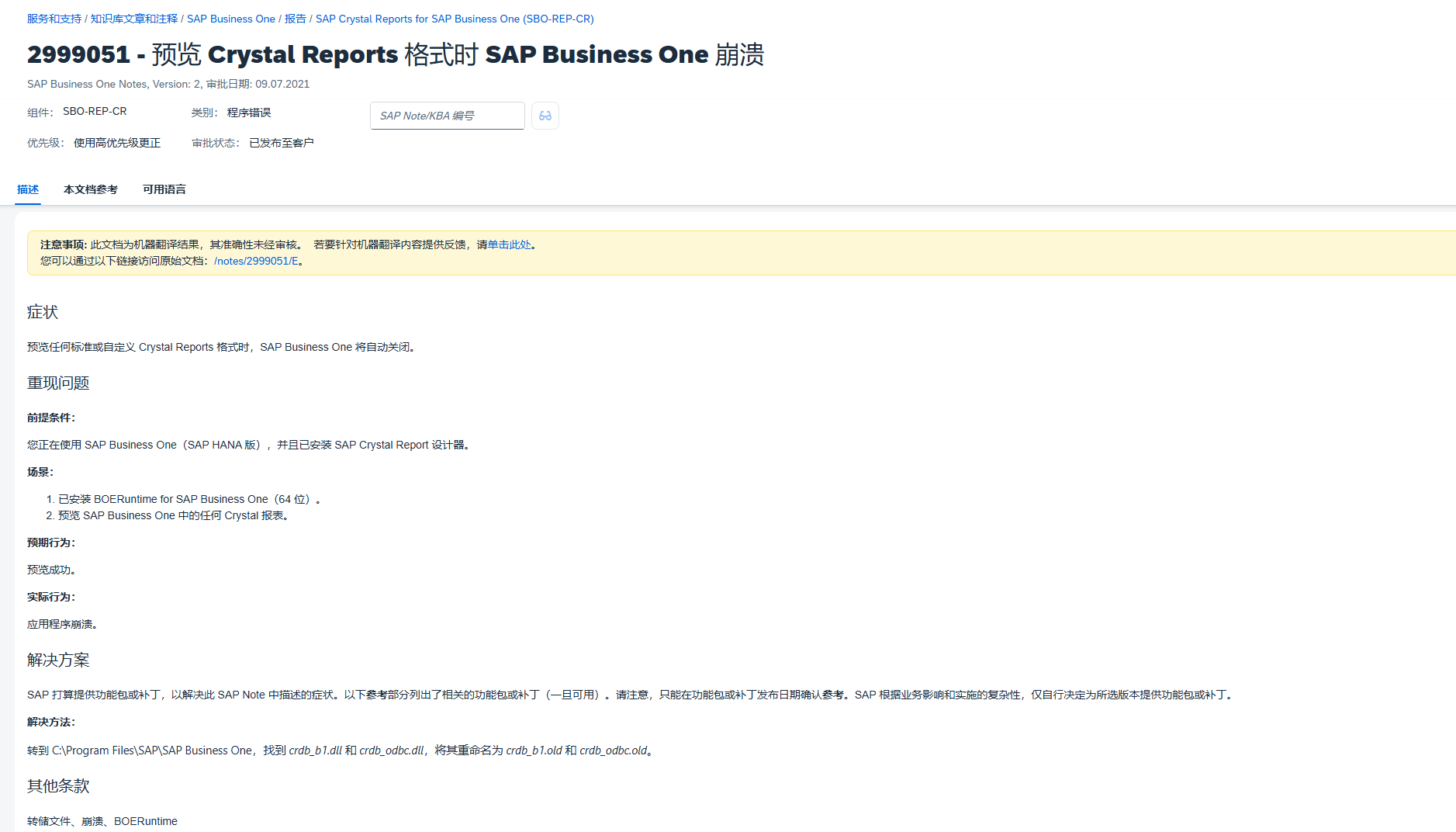Click the 实际行为 label
The width and height of the screenshot is (1456, 832).
pyautogui.click(x=51, y=597)
